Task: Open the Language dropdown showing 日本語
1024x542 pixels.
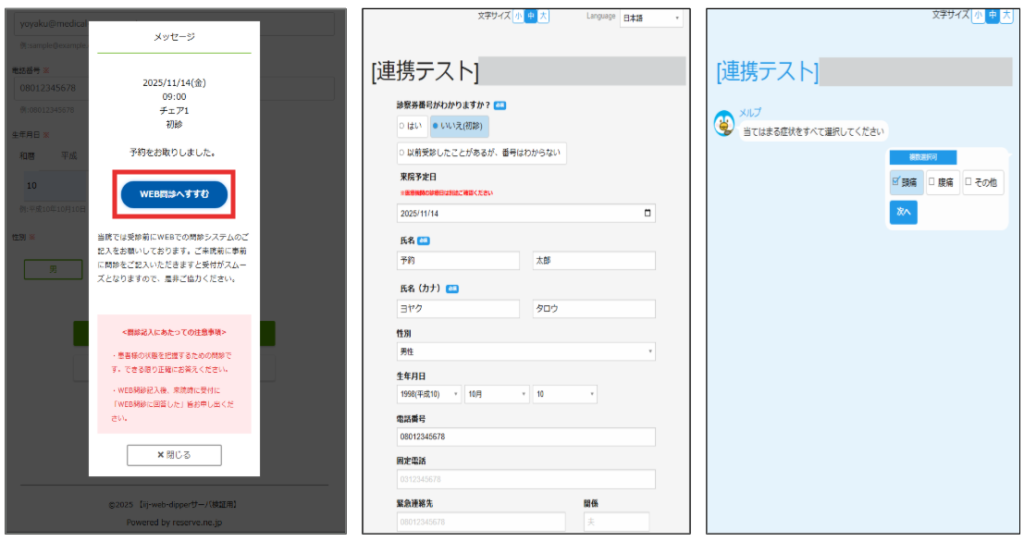Action: 650,18
